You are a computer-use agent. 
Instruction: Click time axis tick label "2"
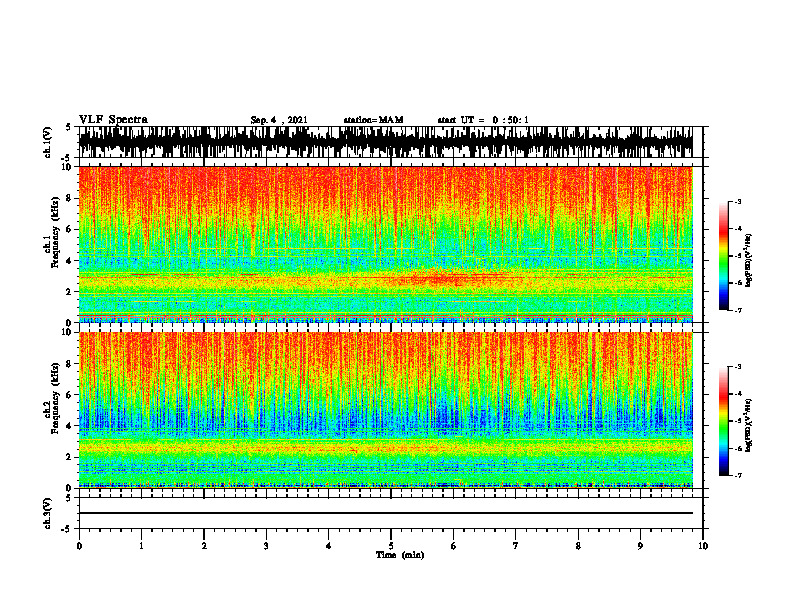click(204, 546)
